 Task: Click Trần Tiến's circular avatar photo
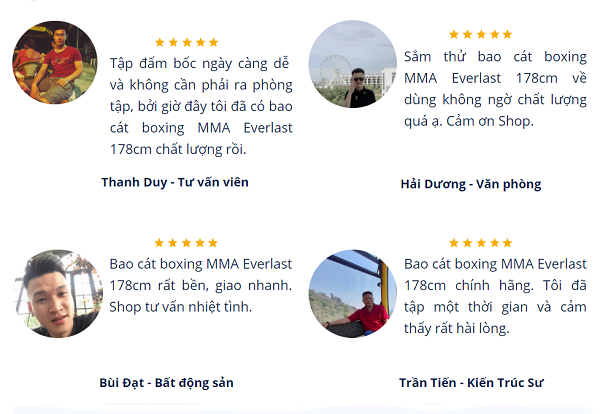pyautogui.click(x=352, y=293)
